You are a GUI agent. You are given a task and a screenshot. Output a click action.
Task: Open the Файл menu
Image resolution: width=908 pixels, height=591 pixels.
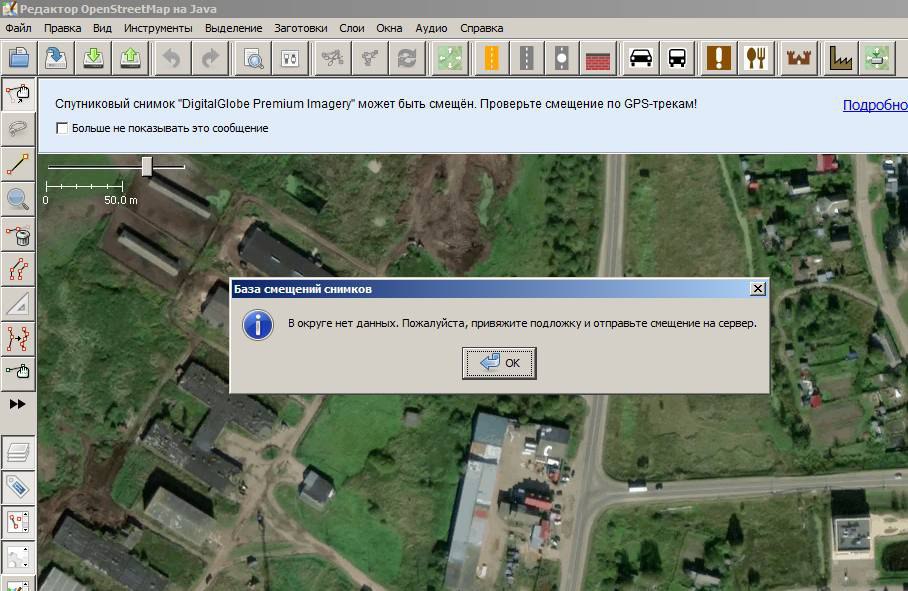[19, 28]
